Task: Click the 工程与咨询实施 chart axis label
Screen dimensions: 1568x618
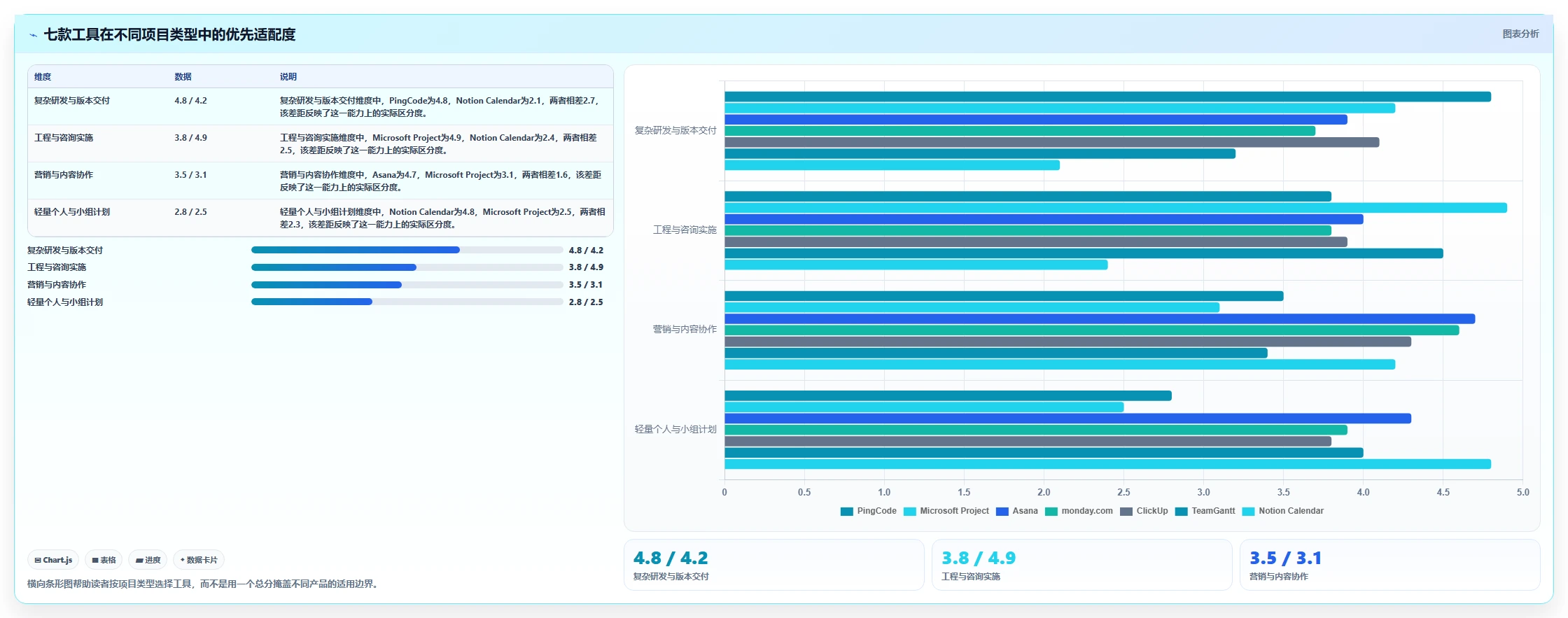Action: pyautogui.click(x=685, y=230)
